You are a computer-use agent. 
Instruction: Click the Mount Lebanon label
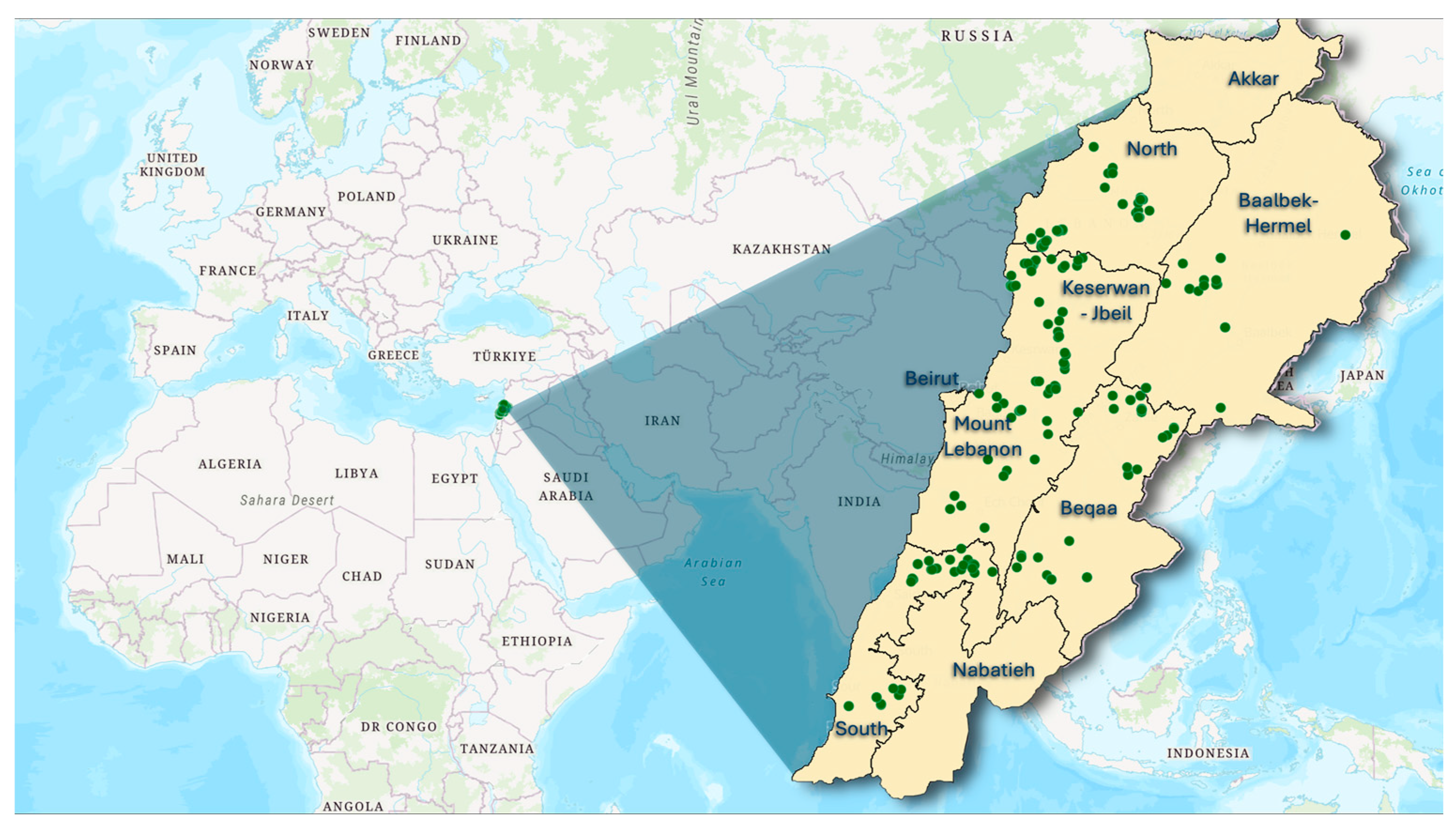(x=983, y=436)
